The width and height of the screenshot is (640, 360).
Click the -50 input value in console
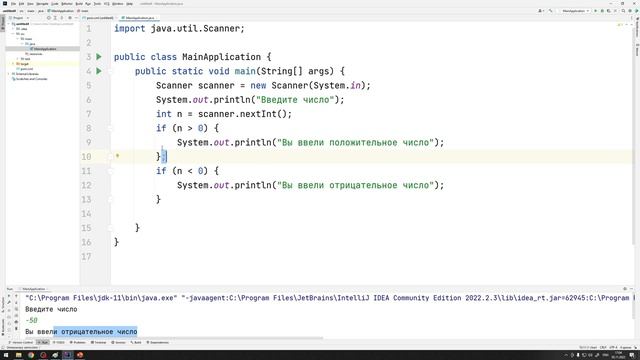point(31,320)
